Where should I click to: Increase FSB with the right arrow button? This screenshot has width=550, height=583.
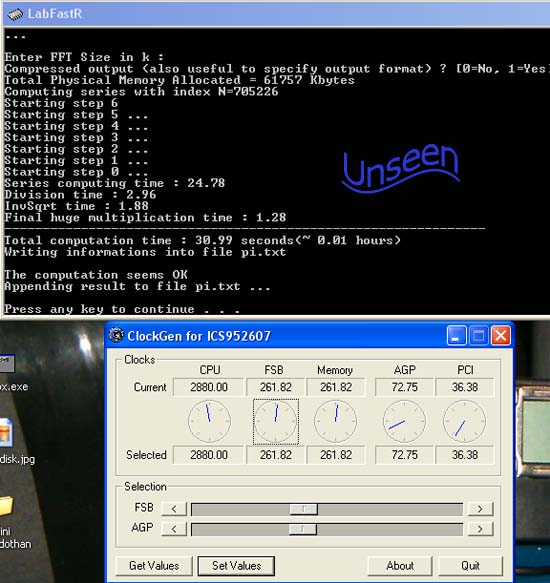480,509
